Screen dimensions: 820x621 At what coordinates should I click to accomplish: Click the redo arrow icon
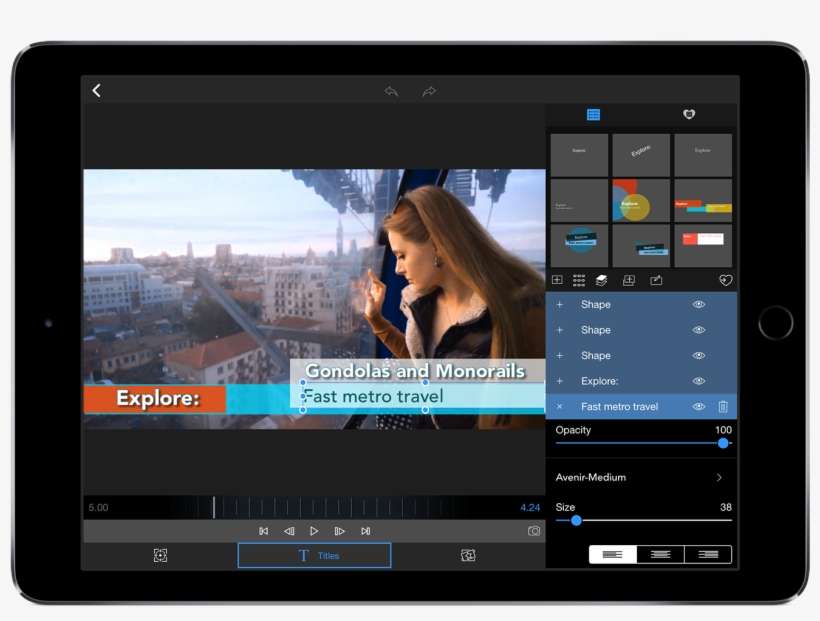pyautogui.click(x=429, y=91)
